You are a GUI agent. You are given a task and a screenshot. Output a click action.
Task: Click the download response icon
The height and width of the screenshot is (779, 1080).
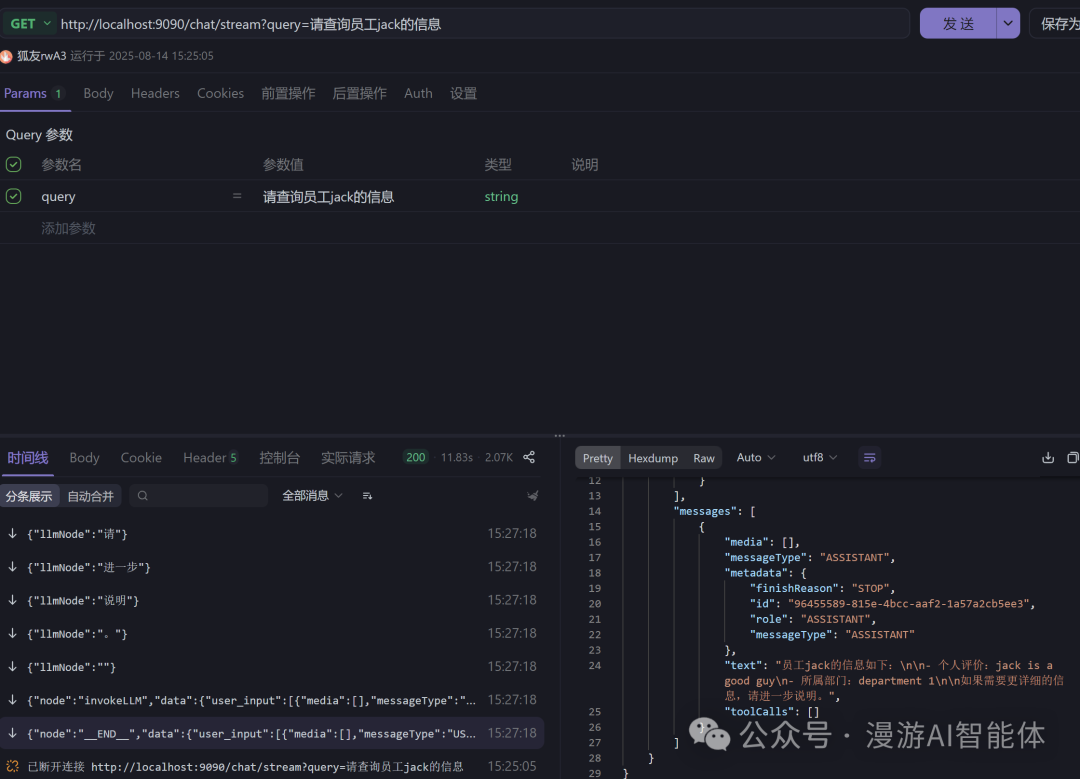[1047, 457]
